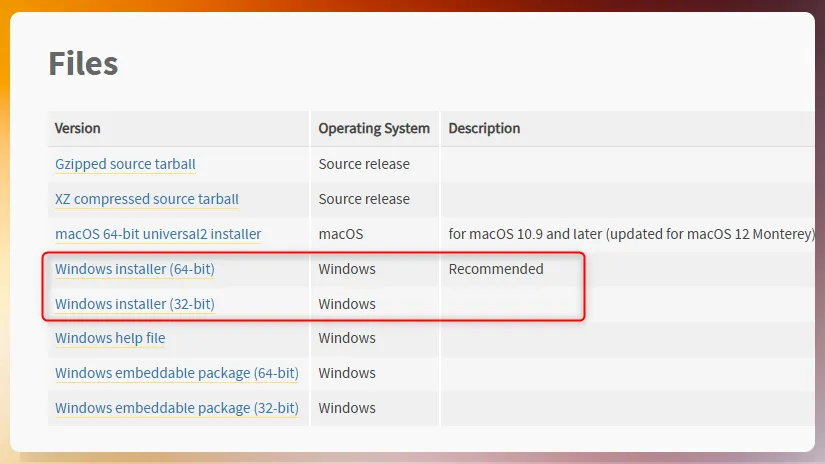Screen dimensions: 825x464
Task: Click Source release in the XZ tarball row
Action: pyautogui.click(x=364, y=199)
